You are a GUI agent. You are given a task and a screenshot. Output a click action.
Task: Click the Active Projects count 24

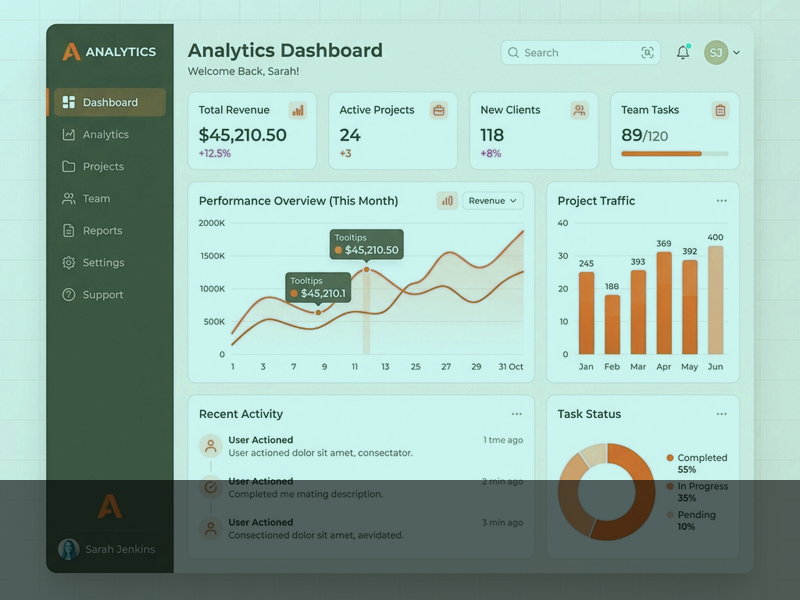tap(350, 135)
